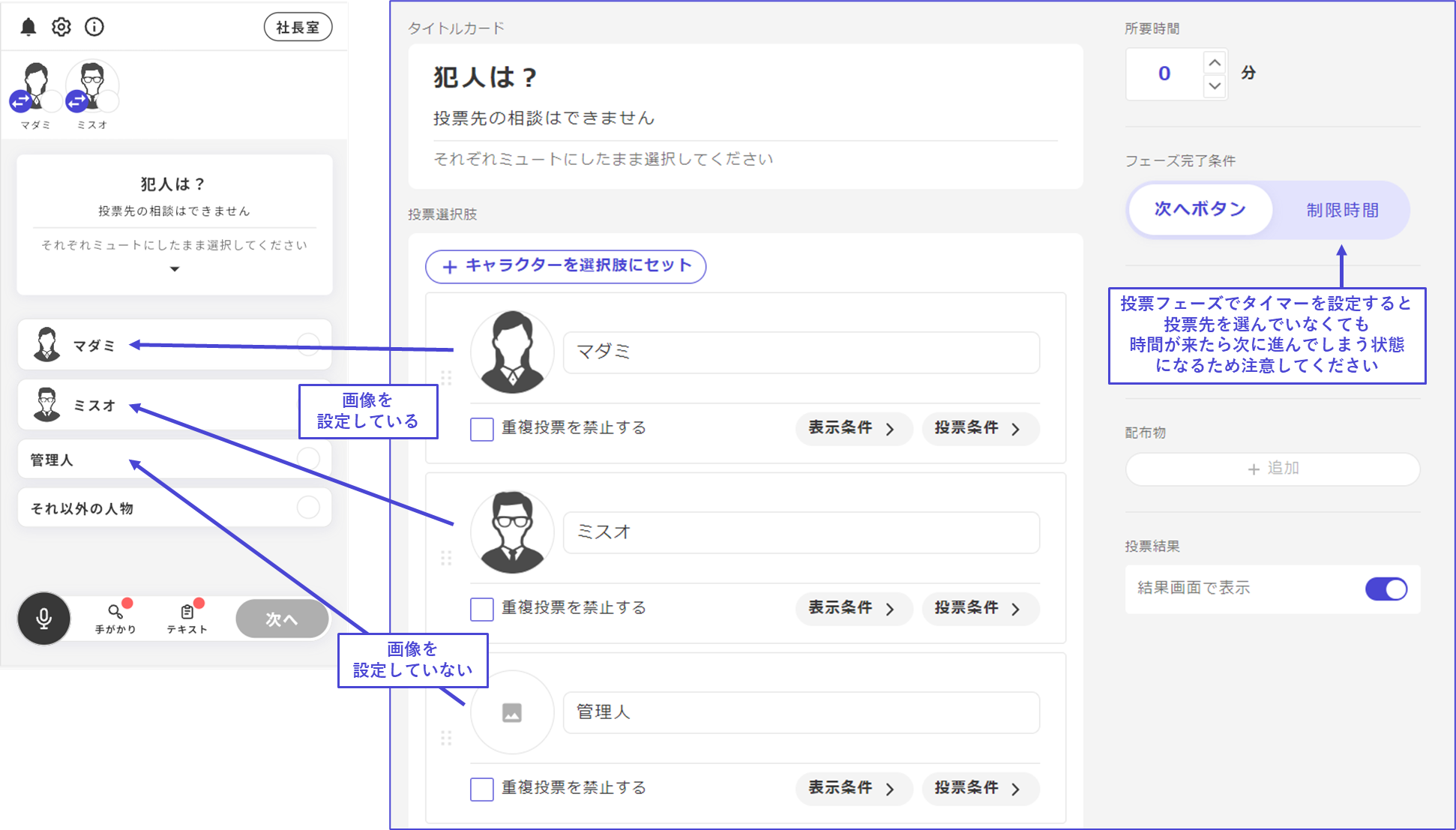Switch to 制限時間 completion condition
This screenshot has width=1456, height=830.
[x=1342, y=211]
